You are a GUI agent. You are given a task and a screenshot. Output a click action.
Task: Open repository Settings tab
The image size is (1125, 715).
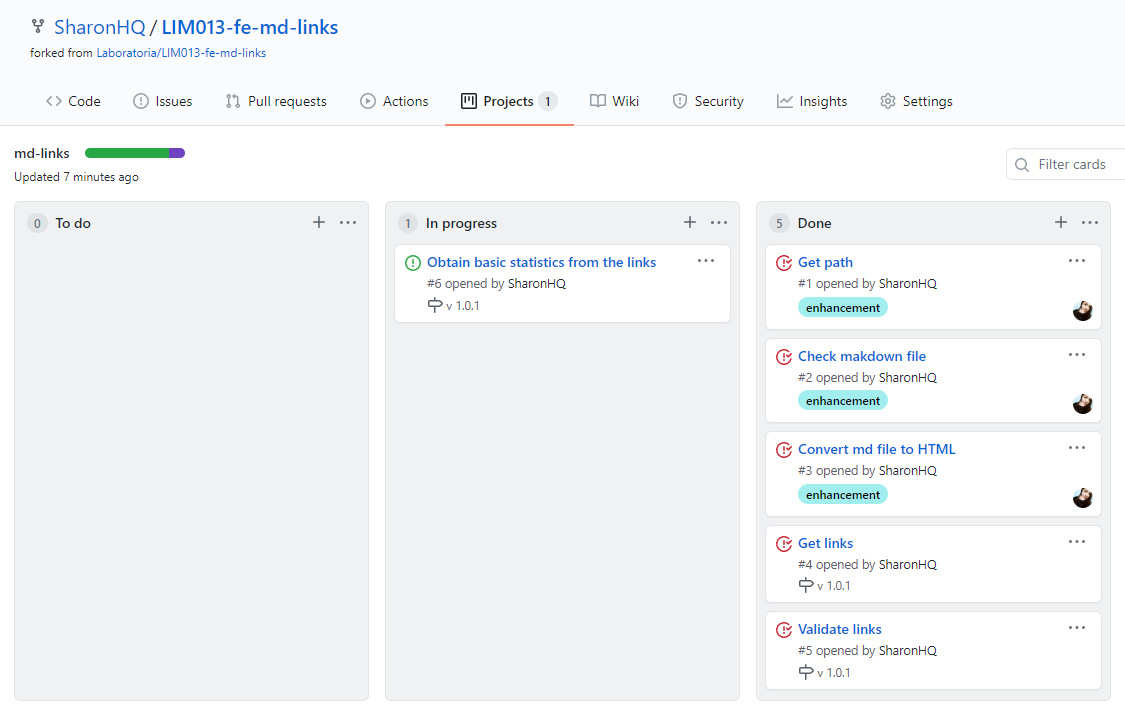tap(916, 101)
